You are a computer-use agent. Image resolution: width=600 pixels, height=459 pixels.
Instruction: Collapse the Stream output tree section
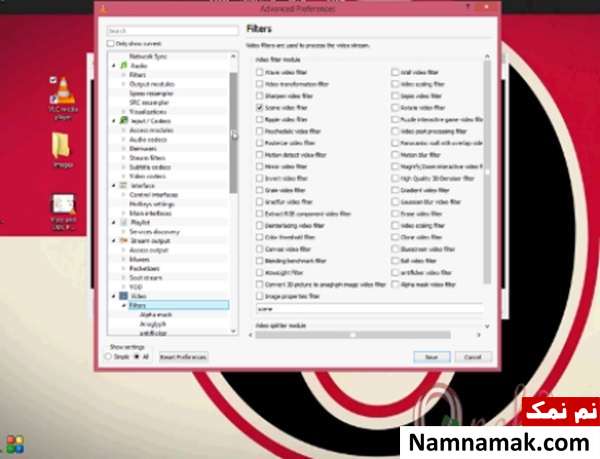114,241
